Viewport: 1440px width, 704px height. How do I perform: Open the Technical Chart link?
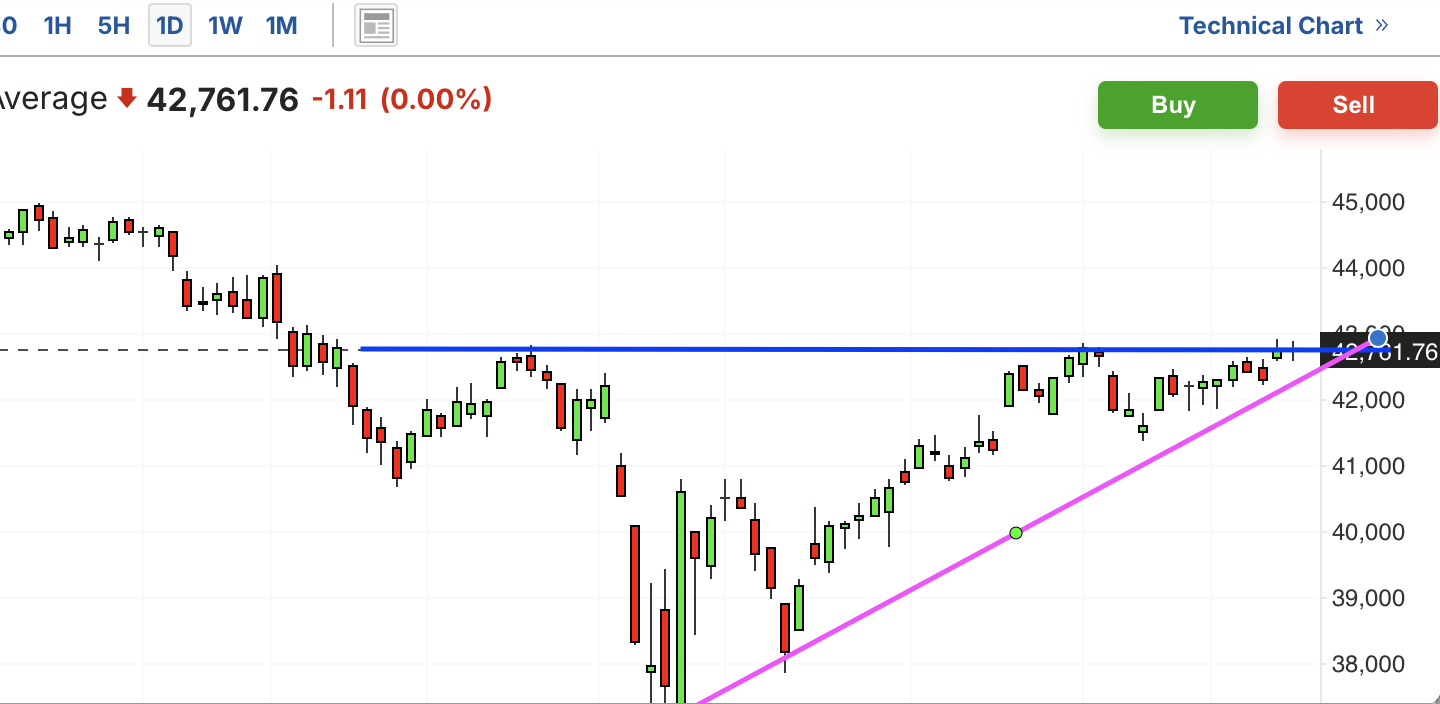pyautogui.click(x=1271, y=26)
